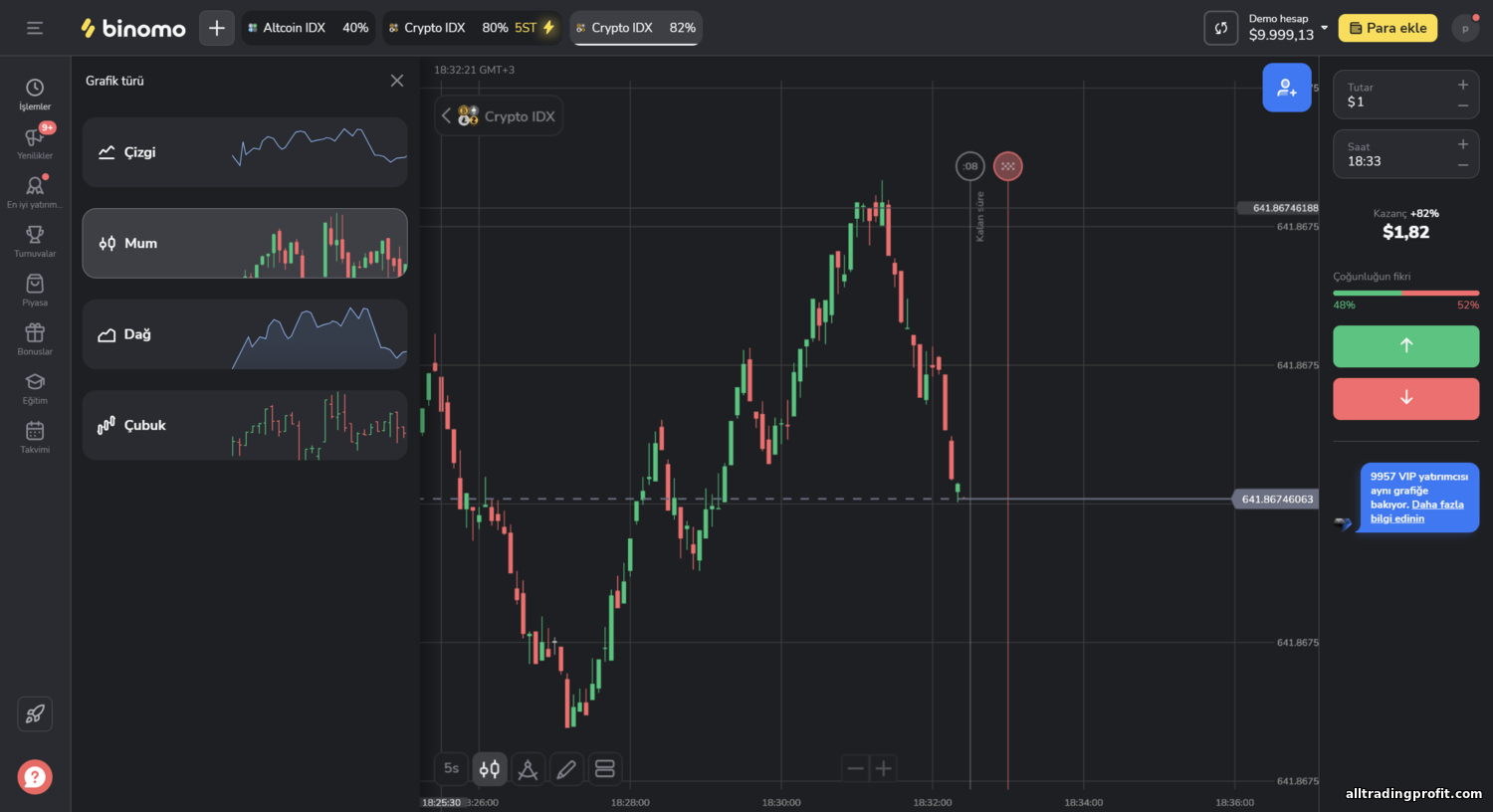Open Yenilikler news in the sidebar
Screen dimensions: 1493x812
[x=35, y=143]
